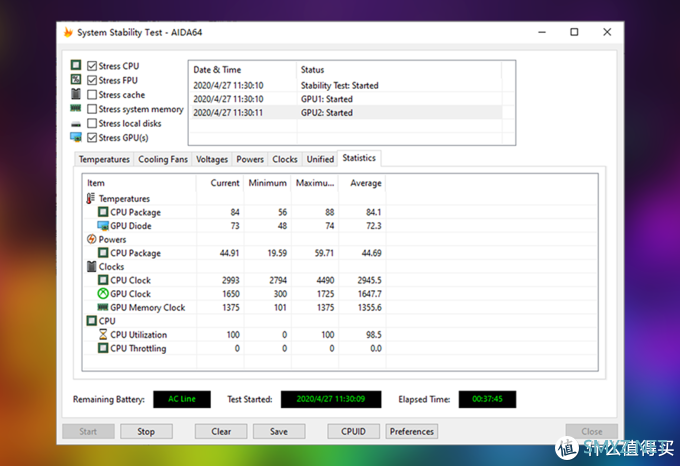Switch to the Temperatures tab
The image size is (680, 466).
pyautogui.click(x=104, y=159)
